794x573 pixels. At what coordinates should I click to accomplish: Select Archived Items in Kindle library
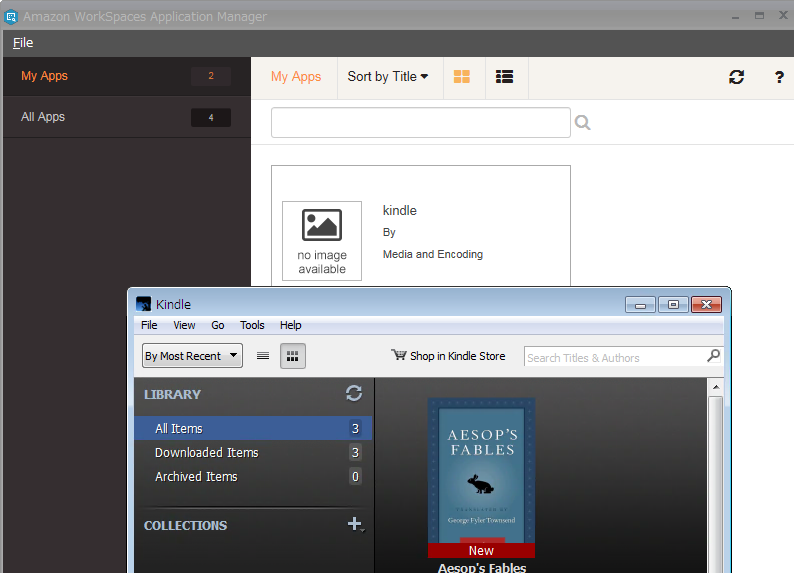[x=253, y=476]
